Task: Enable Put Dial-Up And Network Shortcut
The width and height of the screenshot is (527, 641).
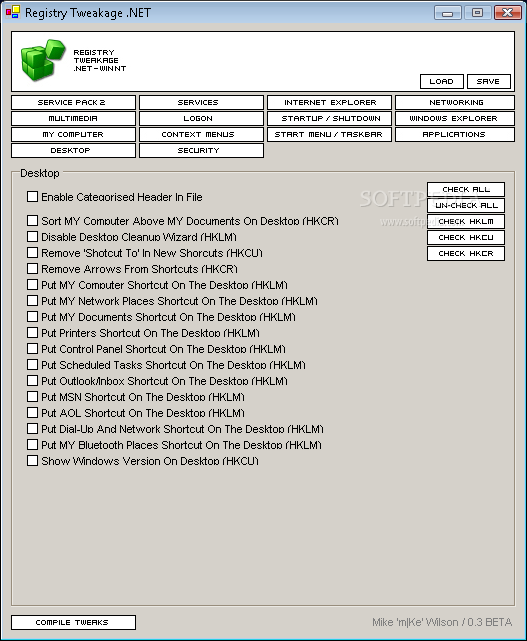Action: tap(32, 428)
